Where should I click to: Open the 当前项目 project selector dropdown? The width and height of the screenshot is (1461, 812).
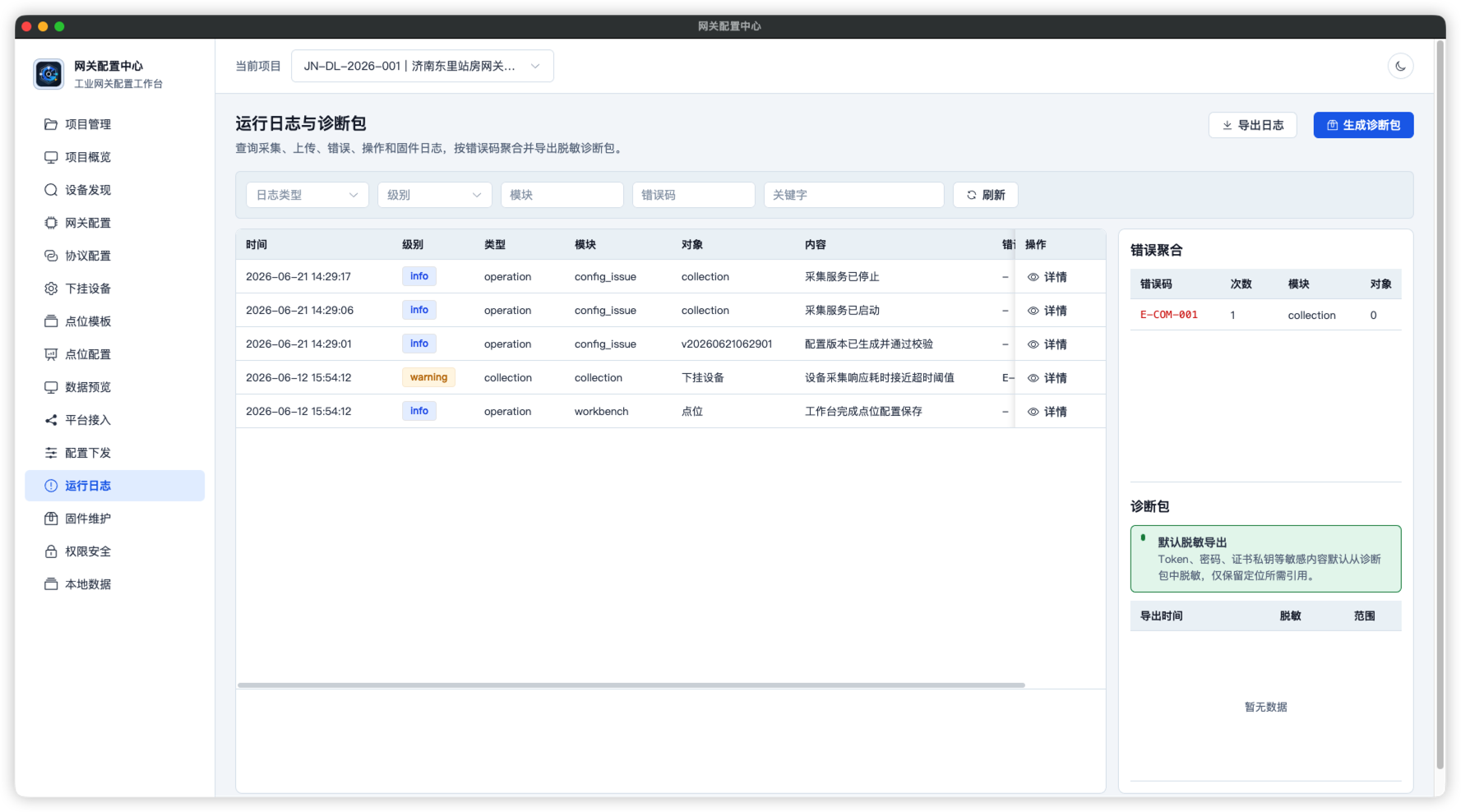(422, 66)
